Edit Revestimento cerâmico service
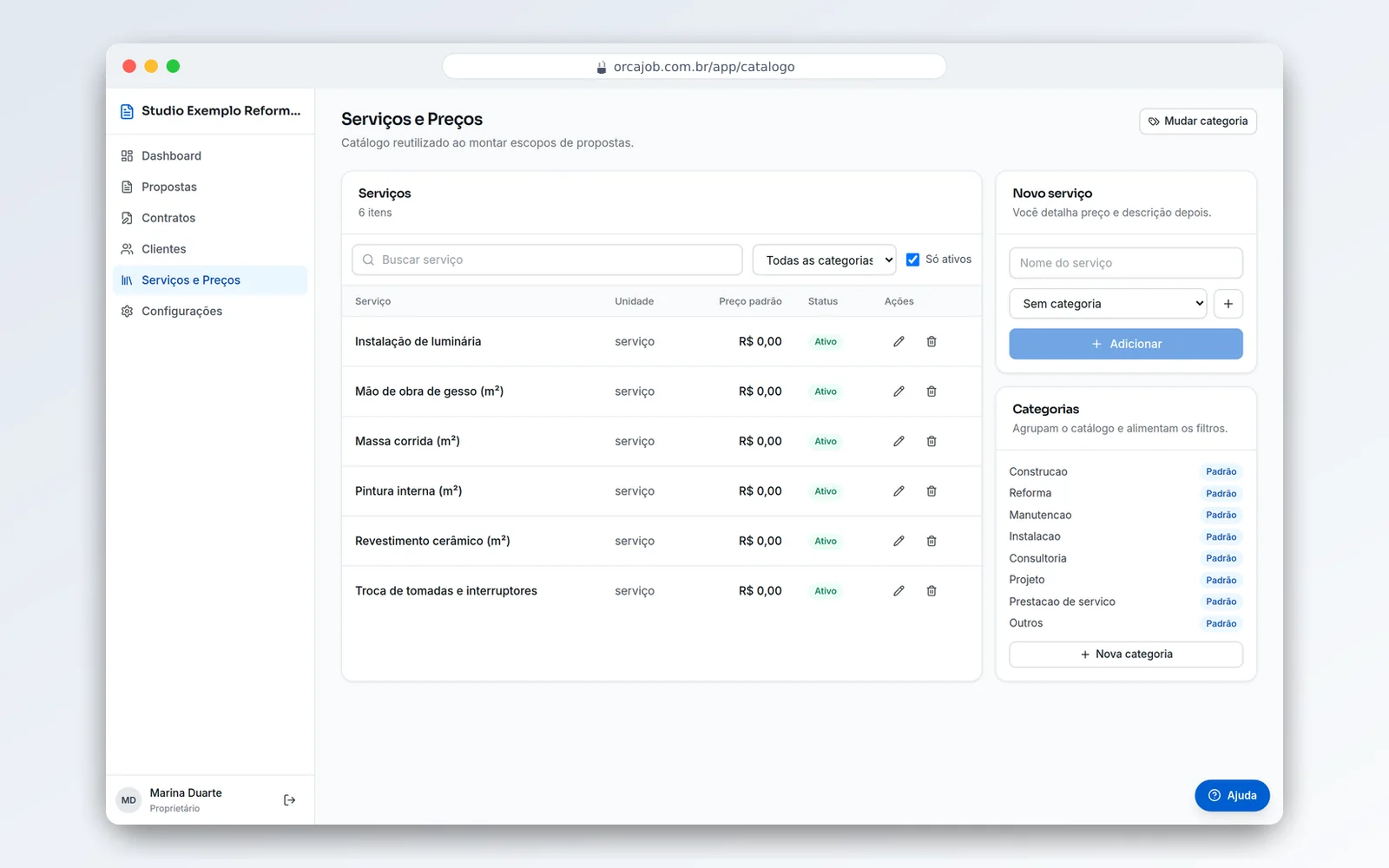Image resolution: width=1389 pixels, height=868 pixels. pyautogui.click(x=899, y=542)
